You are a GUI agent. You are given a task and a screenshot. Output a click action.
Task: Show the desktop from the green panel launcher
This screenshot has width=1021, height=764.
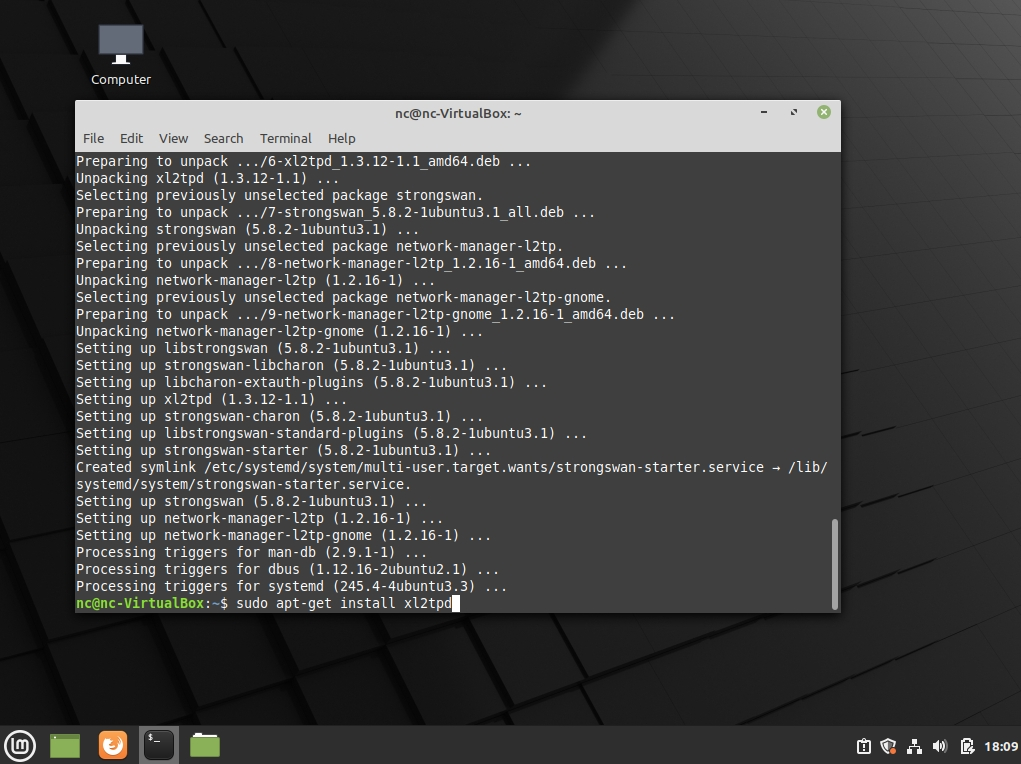click(x=65, y=745)
